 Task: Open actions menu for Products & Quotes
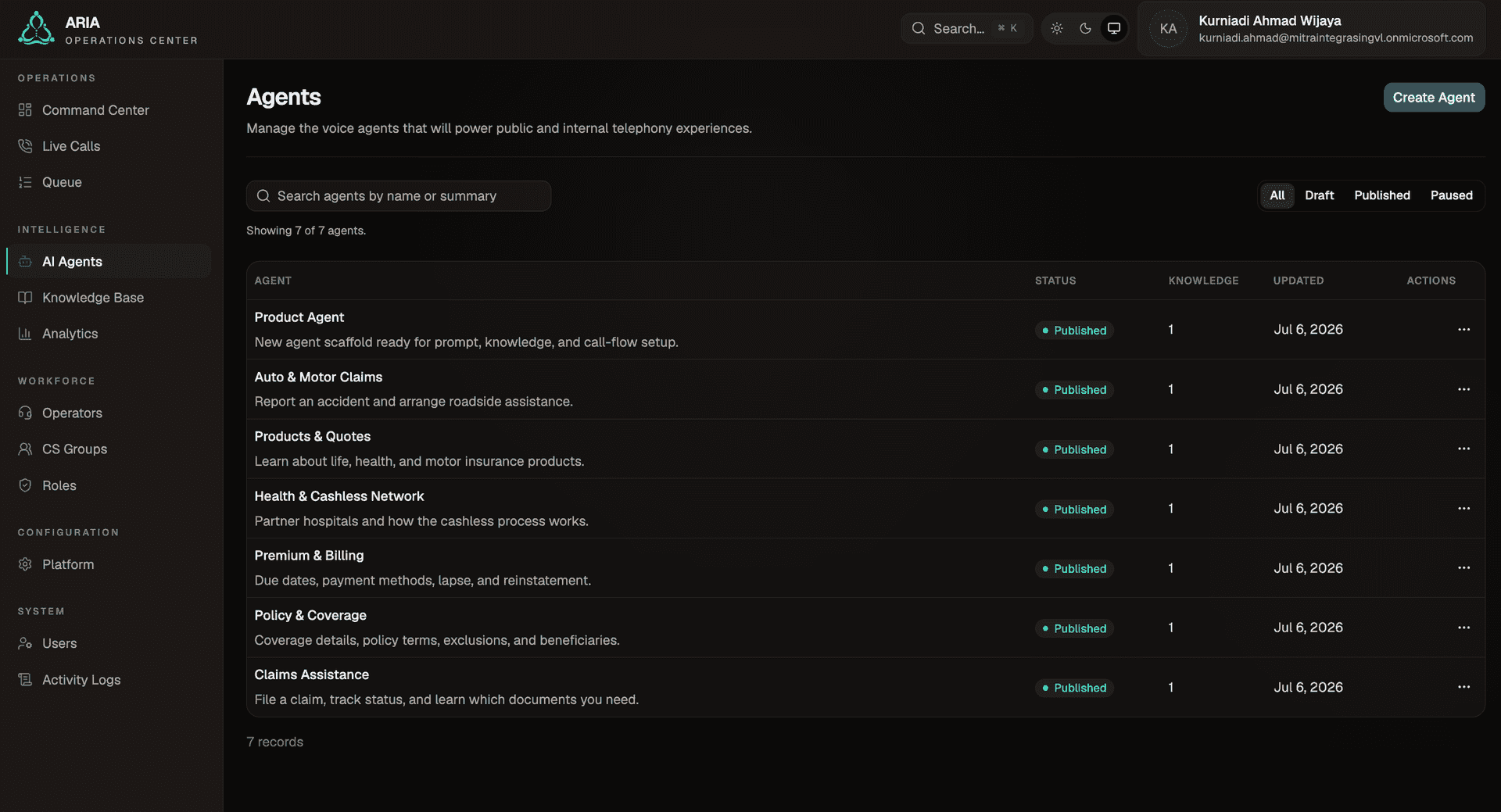pos(1463,449)
